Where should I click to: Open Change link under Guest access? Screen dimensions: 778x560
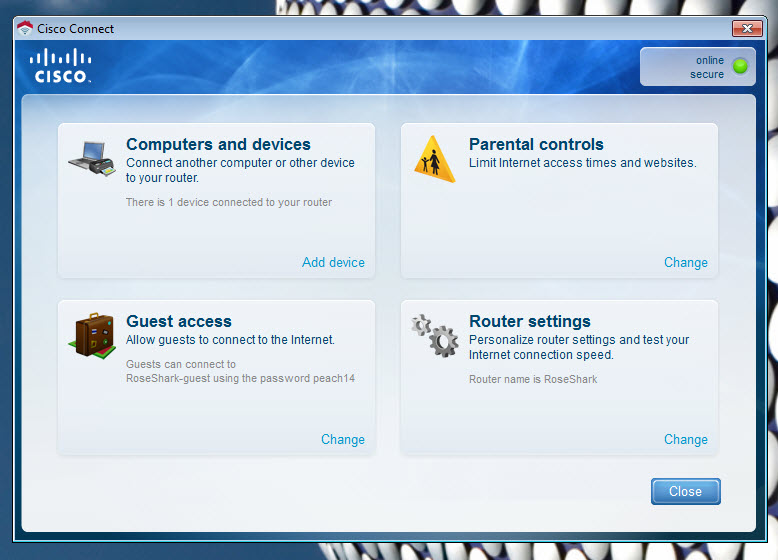tap(343, 439)
